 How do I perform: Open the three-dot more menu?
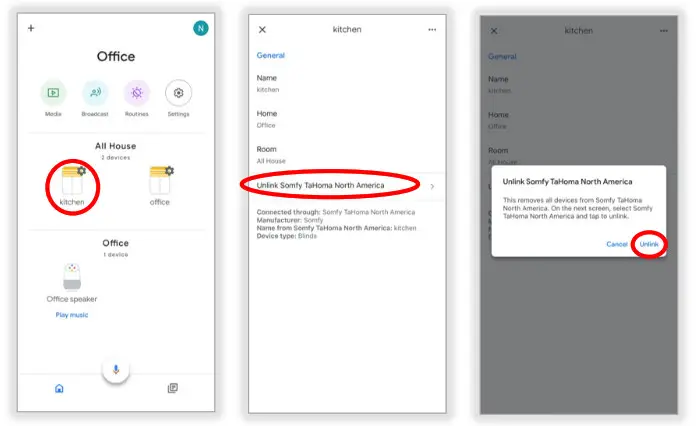click(432, 30)
